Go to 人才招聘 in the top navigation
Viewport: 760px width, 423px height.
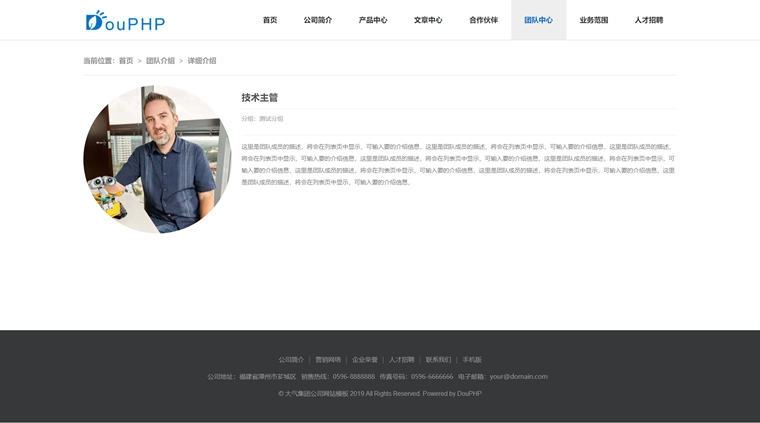coord(649,20)
